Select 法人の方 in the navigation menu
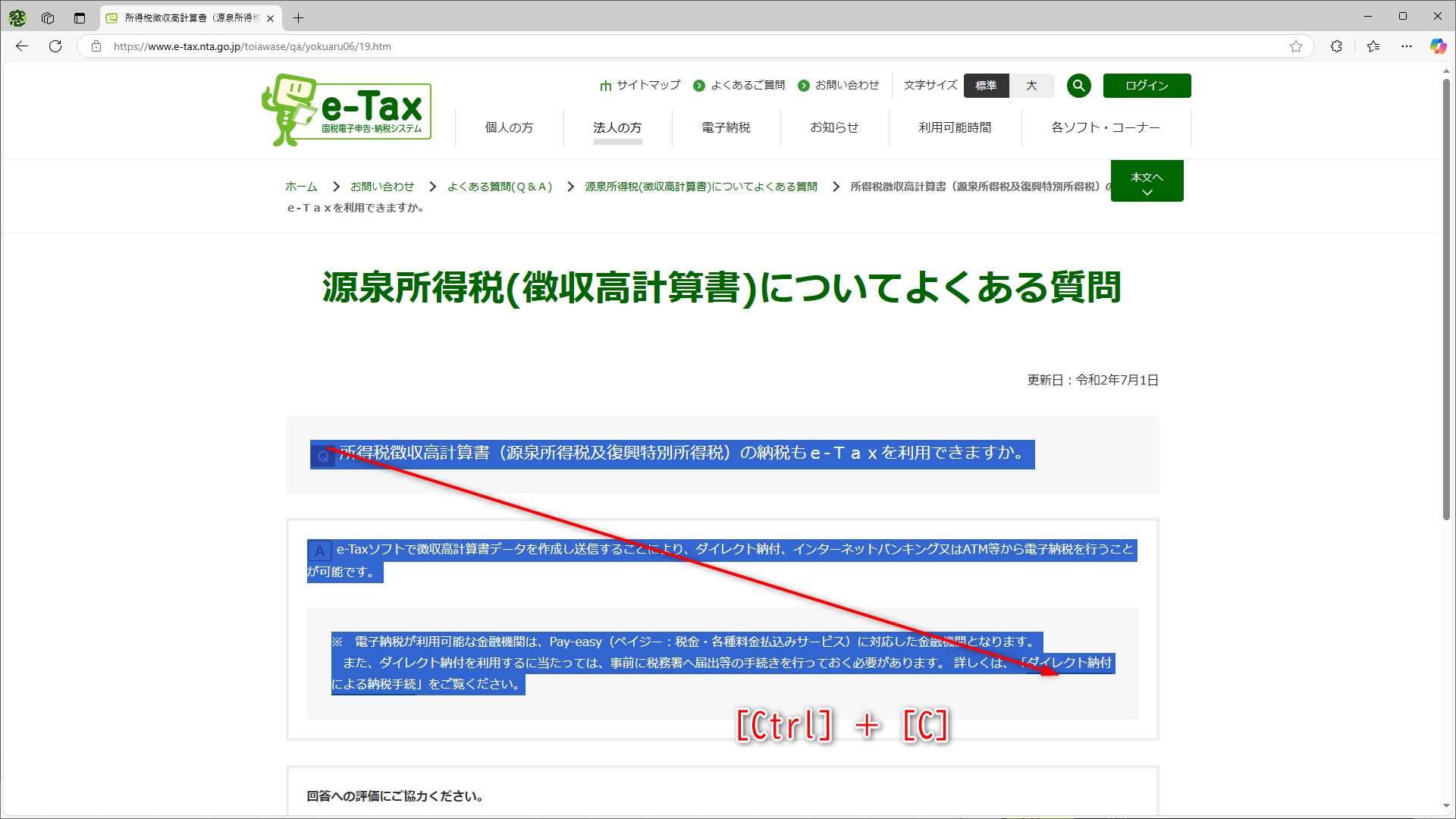This screenshot has height=819, width=1456. 617,127
